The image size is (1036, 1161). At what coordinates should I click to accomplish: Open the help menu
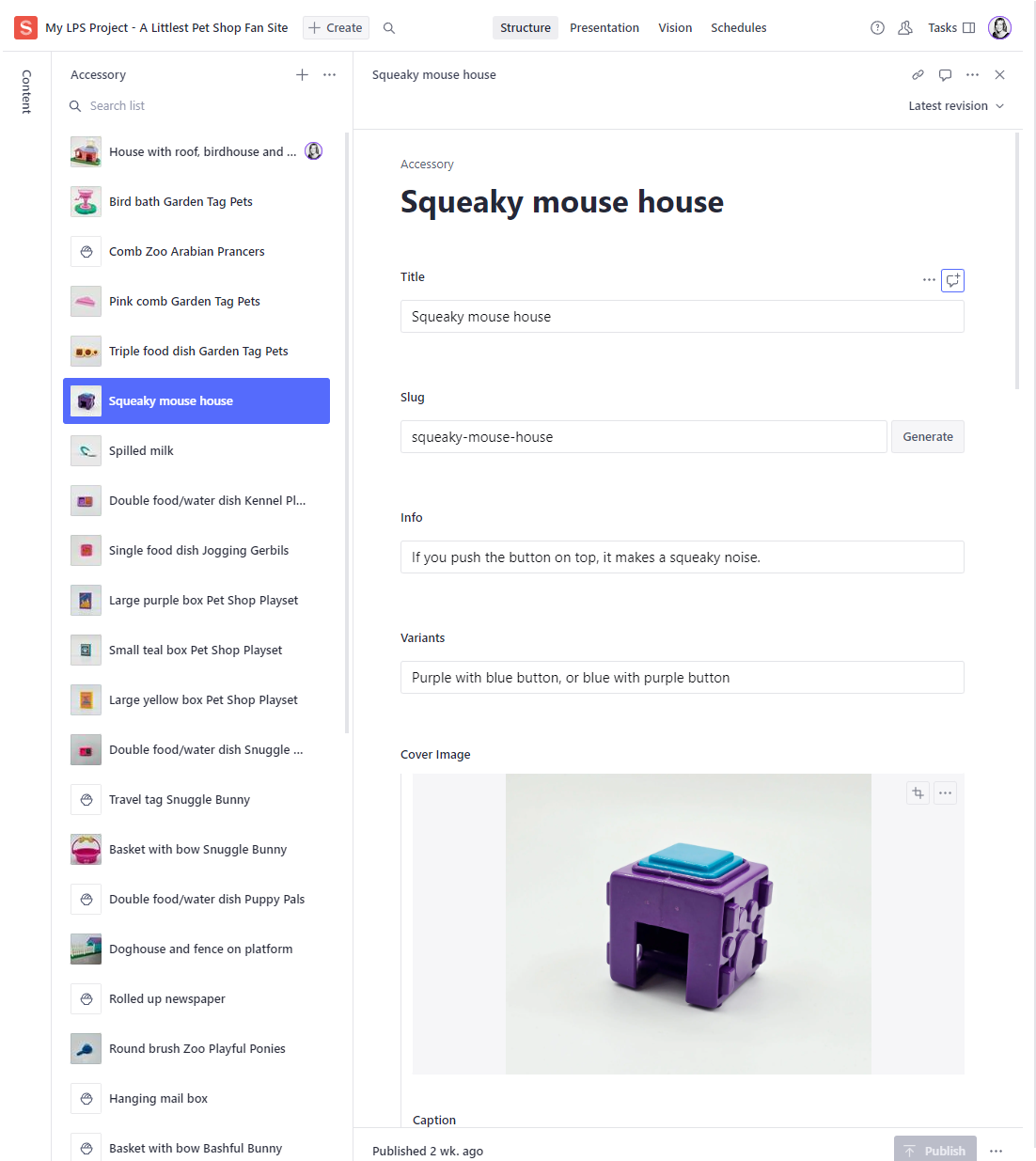pos(877,27)
